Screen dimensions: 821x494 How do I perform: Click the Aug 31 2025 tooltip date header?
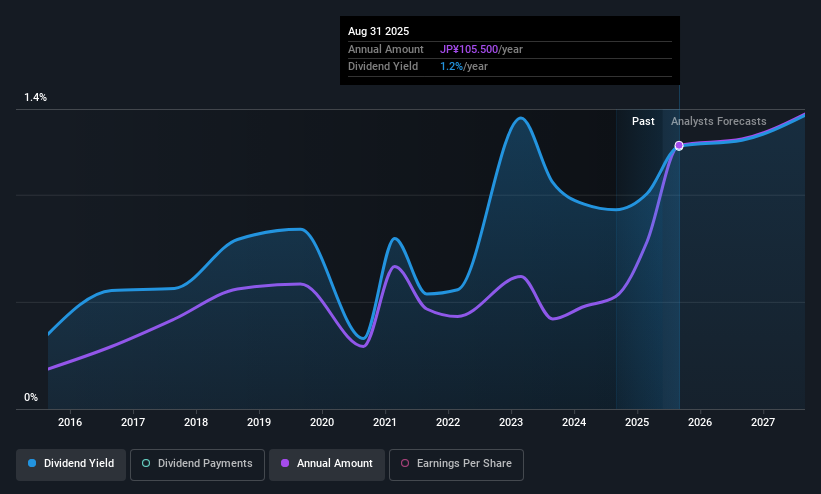[379, 31]
